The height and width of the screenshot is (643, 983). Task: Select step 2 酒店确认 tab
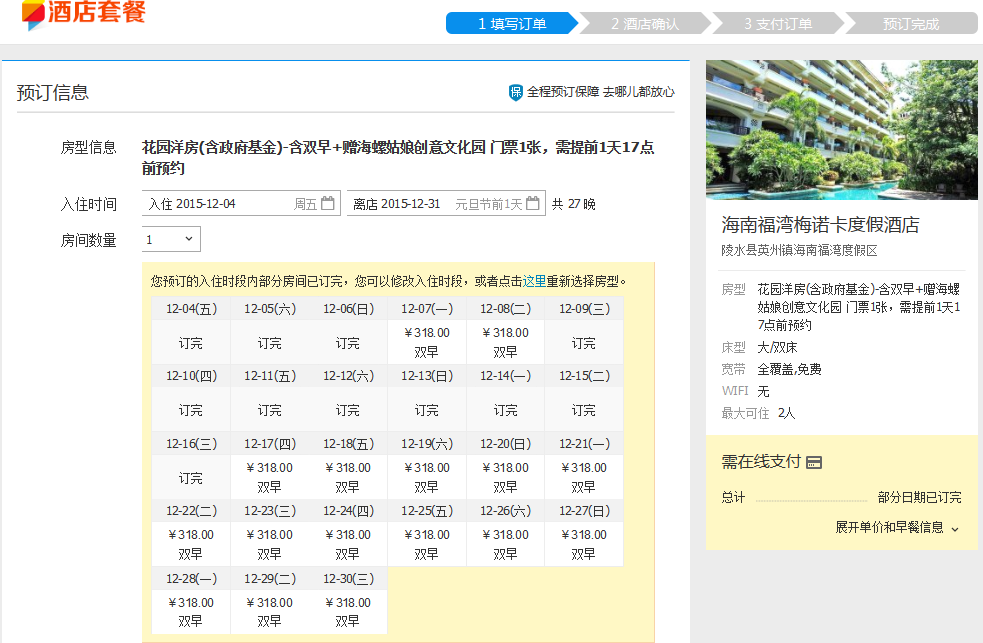point(644,24)
